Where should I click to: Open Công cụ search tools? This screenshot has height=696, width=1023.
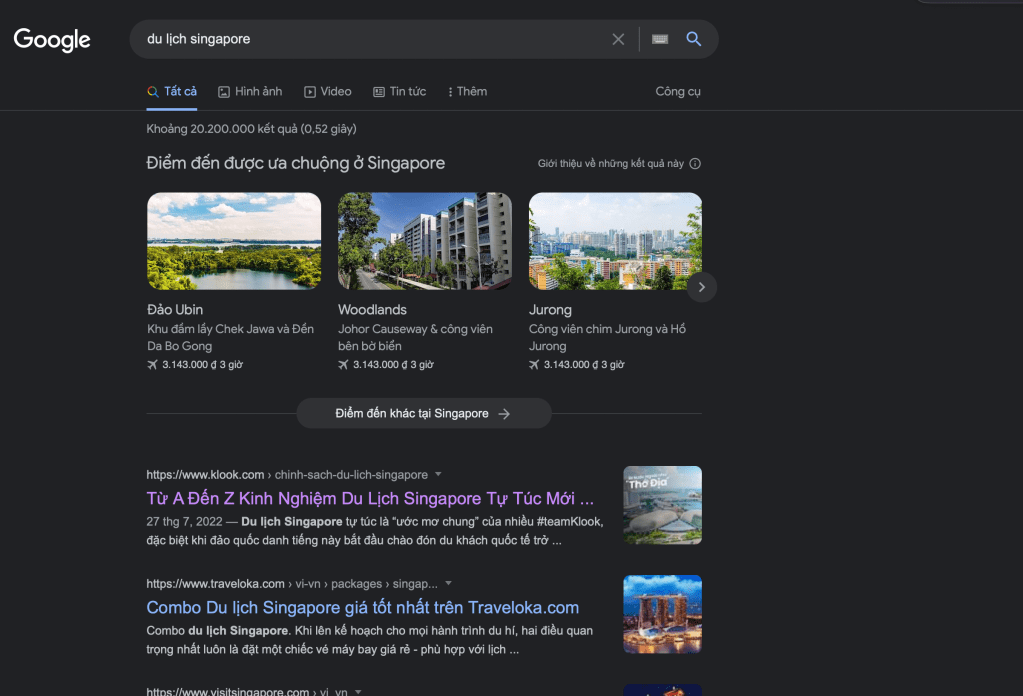coord(678,91)
